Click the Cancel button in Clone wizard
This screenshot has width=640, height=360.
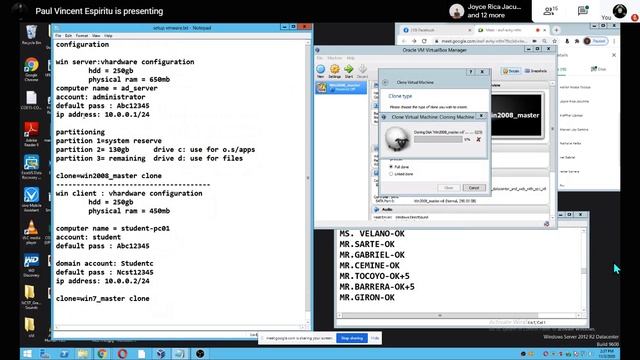pyautogui.click(x=474, y=188)
